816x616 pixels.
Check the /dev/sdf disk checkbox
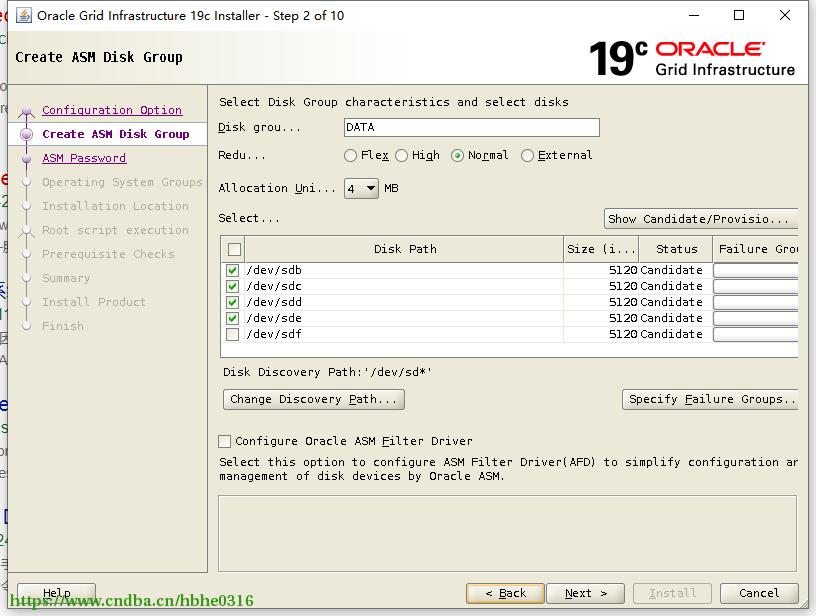[233, 335]
